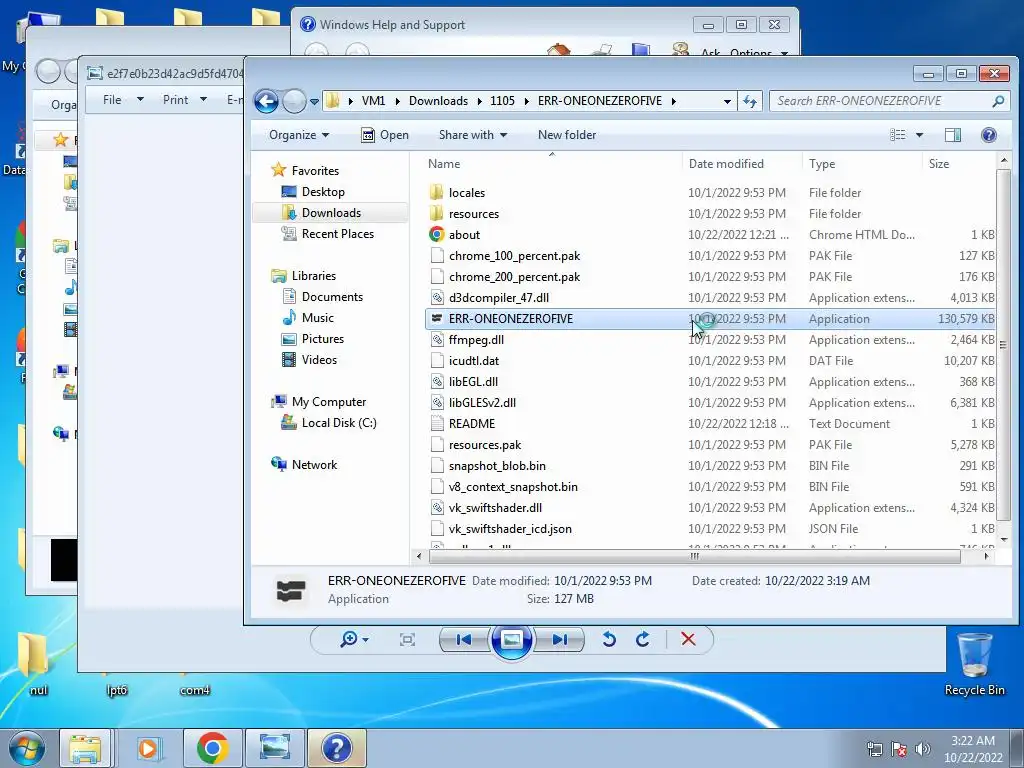This screenshot has width=1024, height=768.
Task: Open the Share with menu
Action: 473,135
